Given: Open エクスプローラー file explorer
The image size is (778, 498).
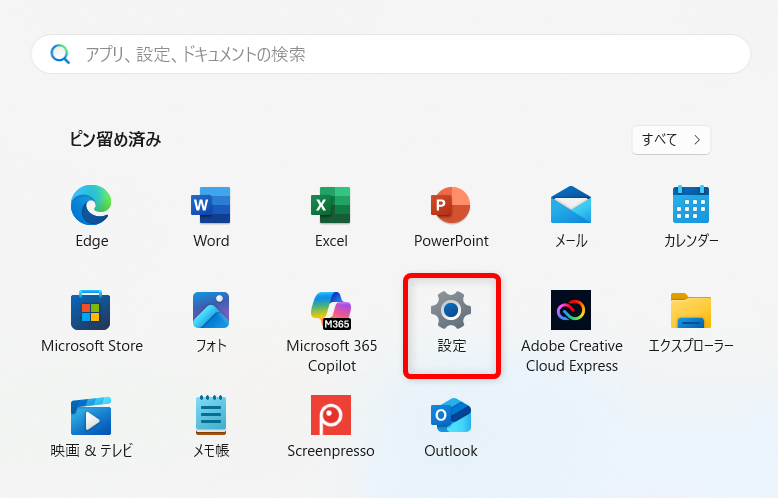Looking at the screenshot, I should click(691, 321).
